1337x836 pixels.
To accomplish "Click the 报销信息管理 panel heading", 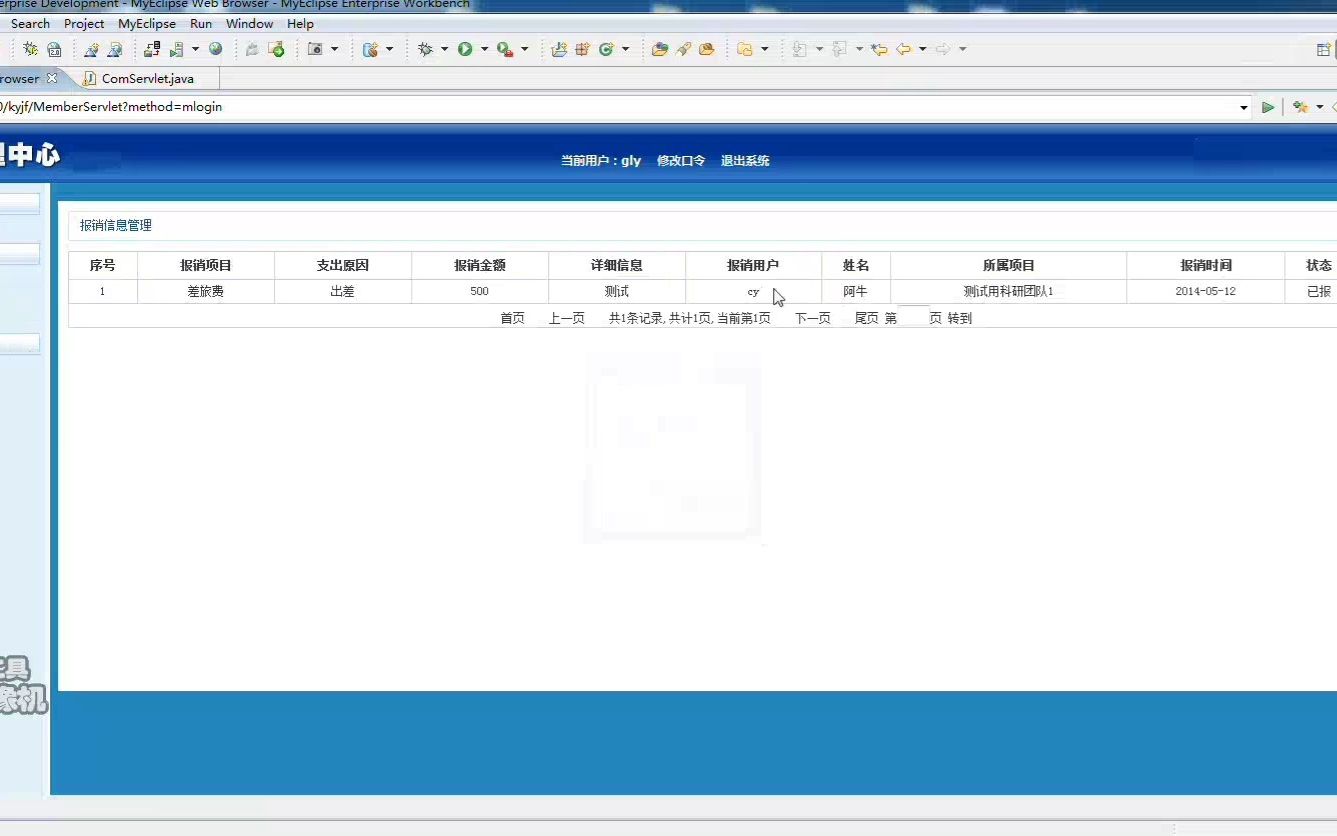I will click(116, 226).
